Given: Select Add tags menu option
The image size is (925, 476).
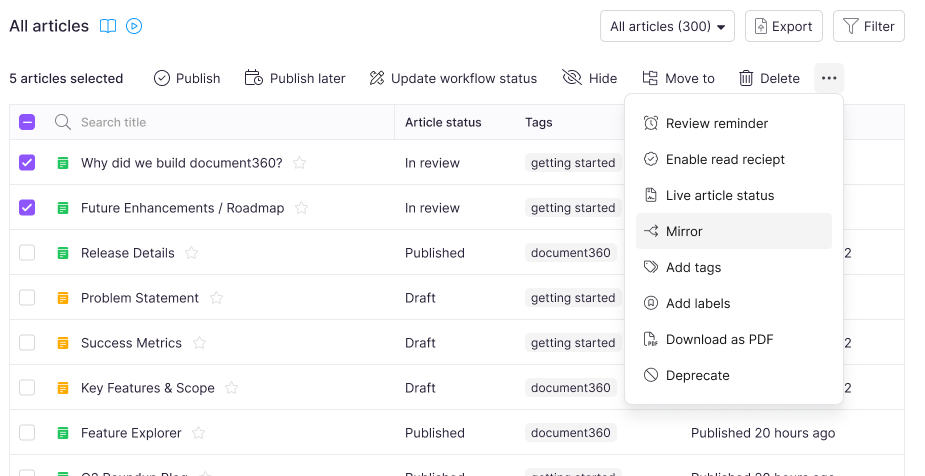Looking at the screenshot, I should [x=734, y=267].
